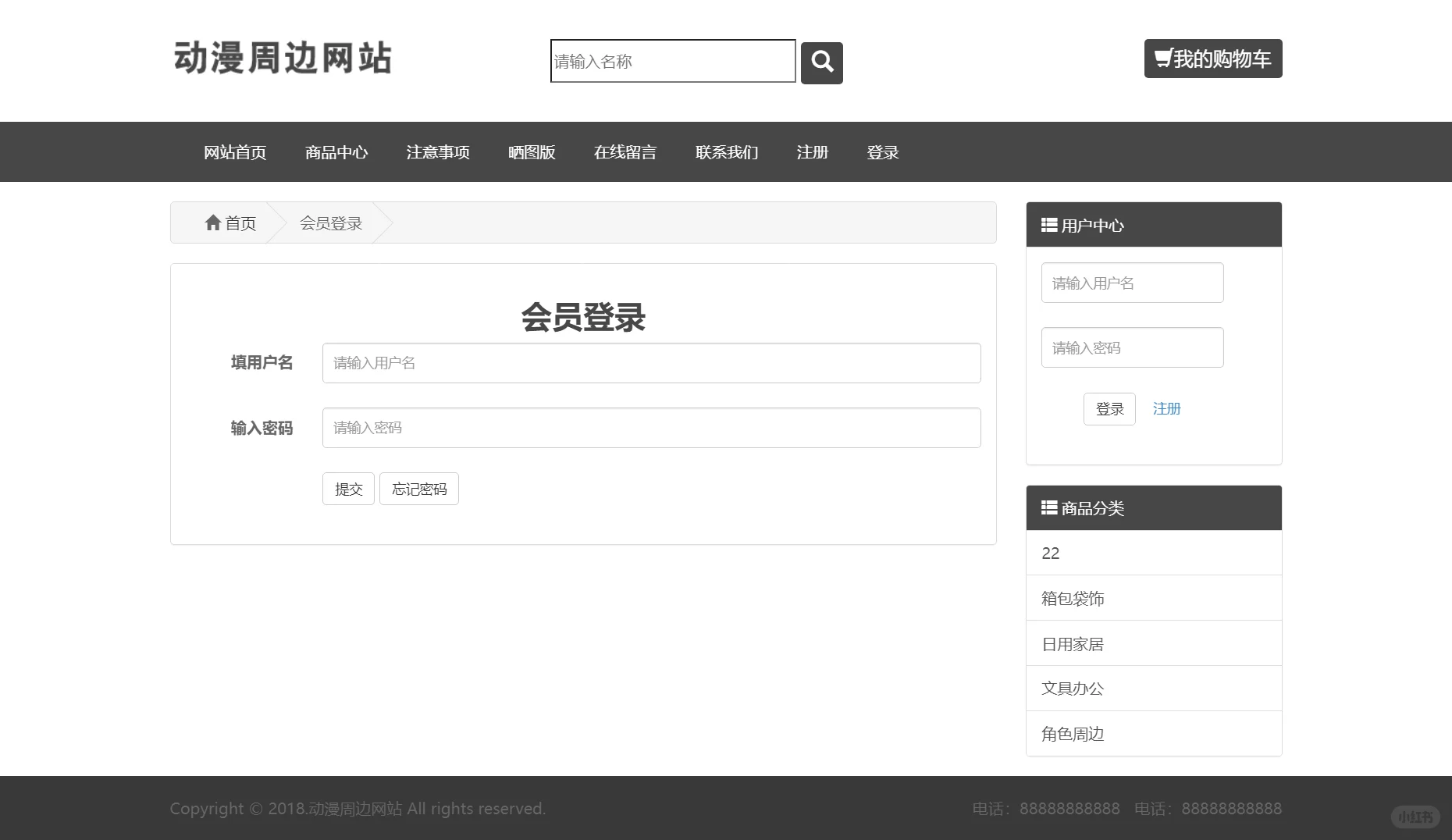
Task: Click the grid icon on 商品分类 panel header
Action: point(1048,507)
